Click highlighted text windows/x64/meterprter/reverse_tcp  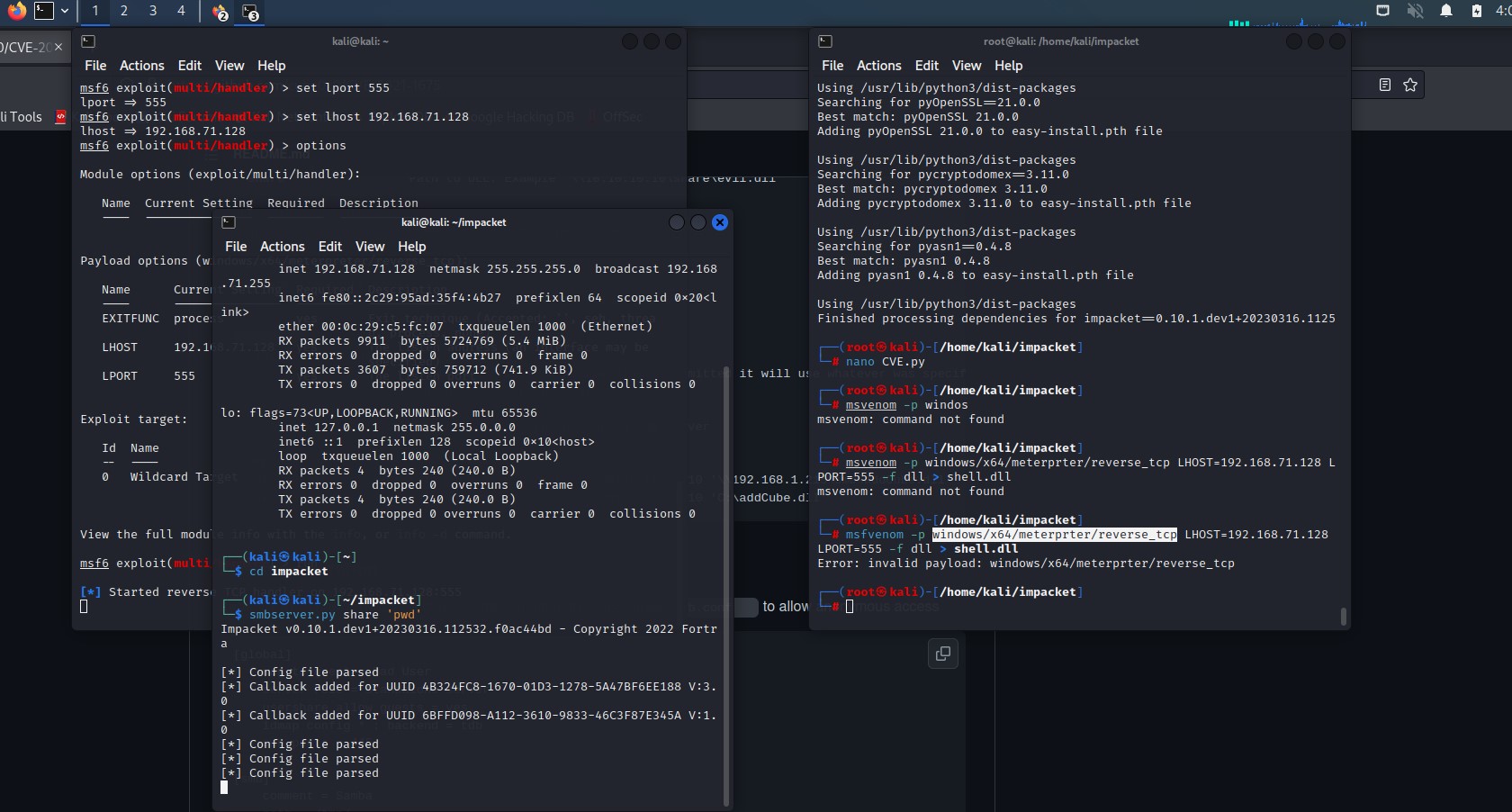tap(1054, 535)
